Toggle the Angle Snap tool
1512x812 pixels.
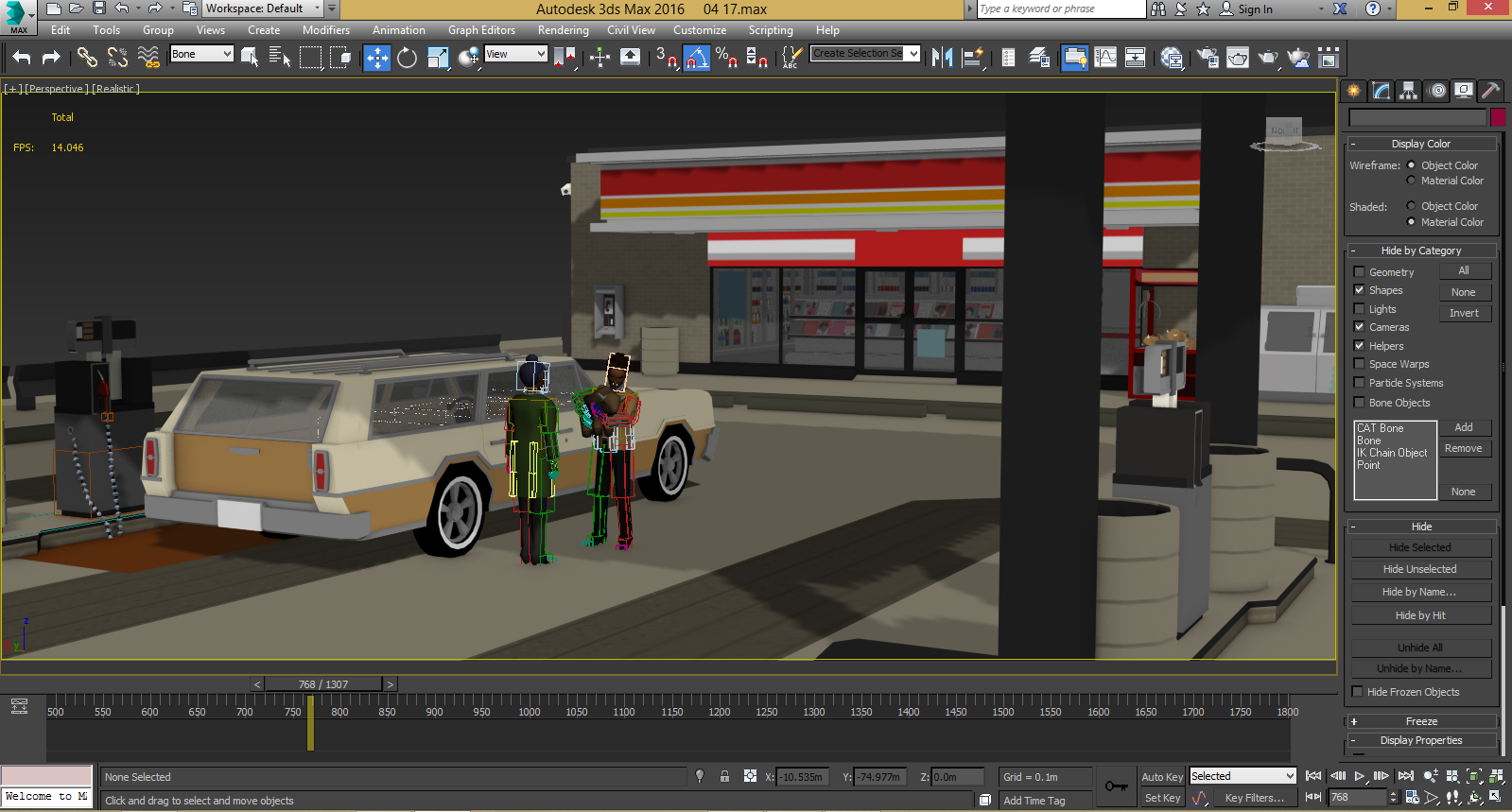(x=697, y=59)
